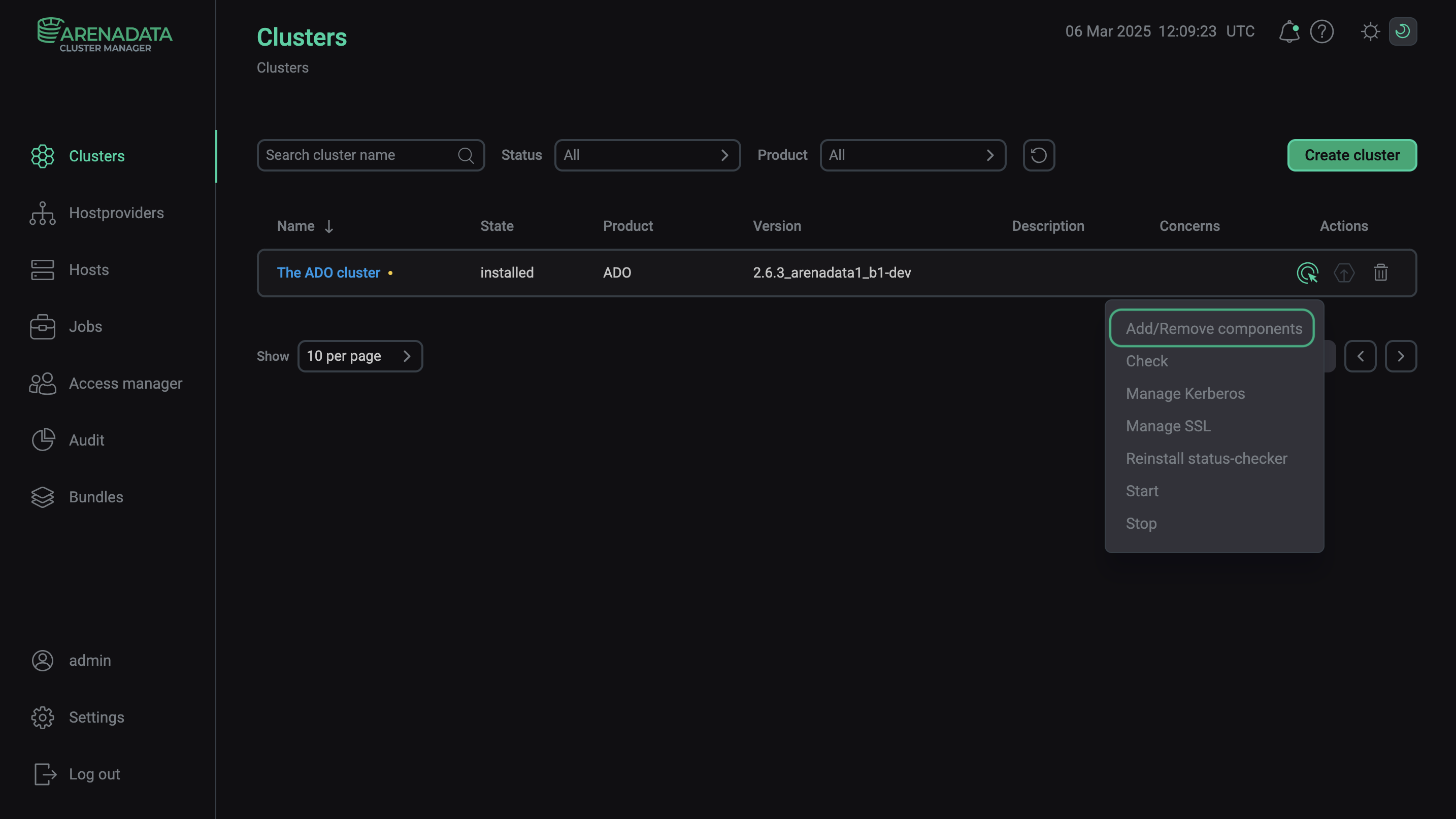
Task: Open the help question mark icon
Action: 1322,31
